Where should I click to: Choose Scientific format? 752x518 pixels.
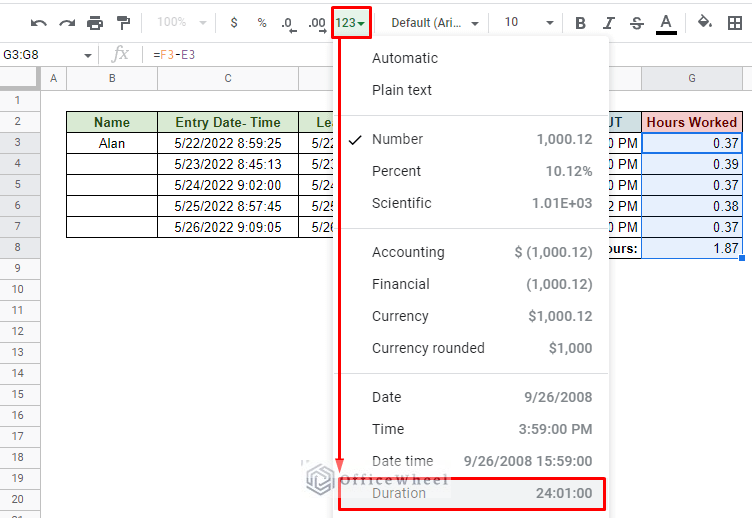coord(471,203)
